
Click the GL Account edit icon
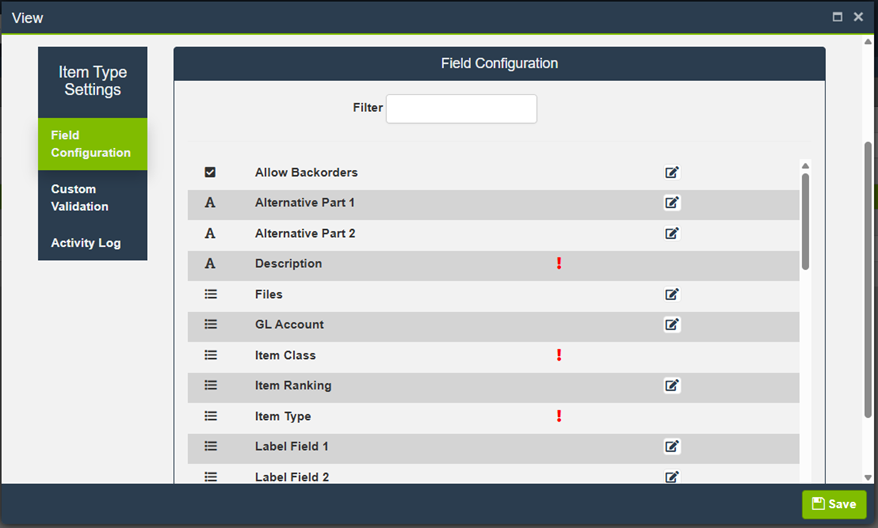coord(672,324)
